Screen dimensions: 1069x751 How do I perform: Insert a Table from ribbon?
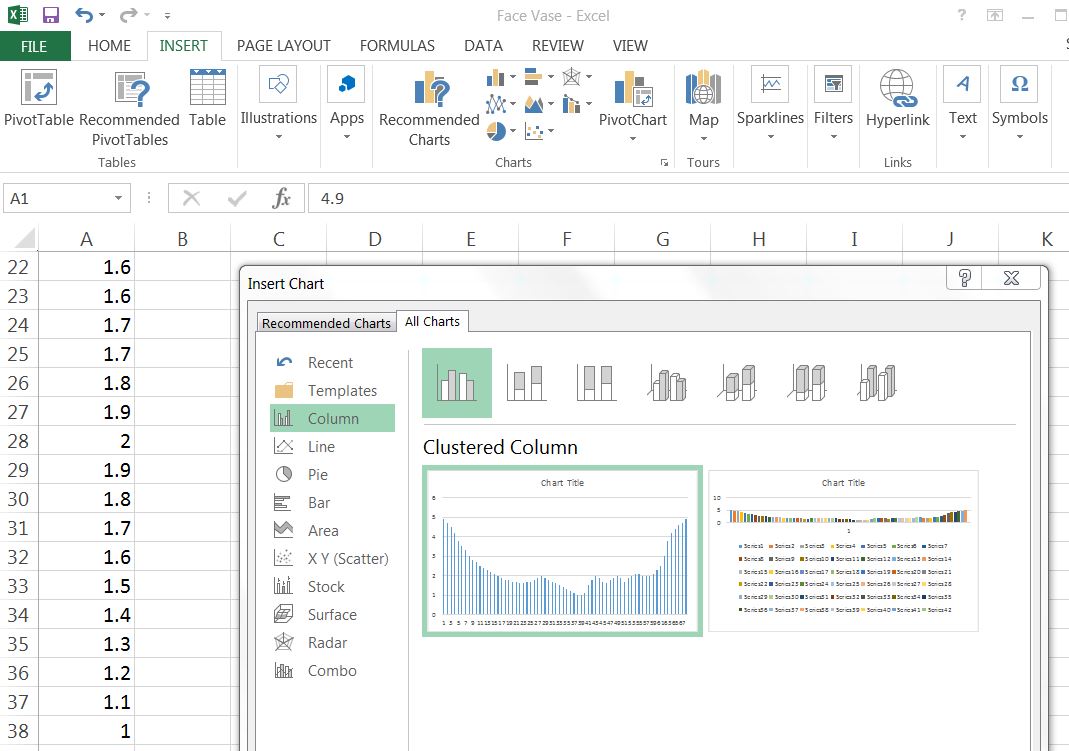click(x=207, y=99)
